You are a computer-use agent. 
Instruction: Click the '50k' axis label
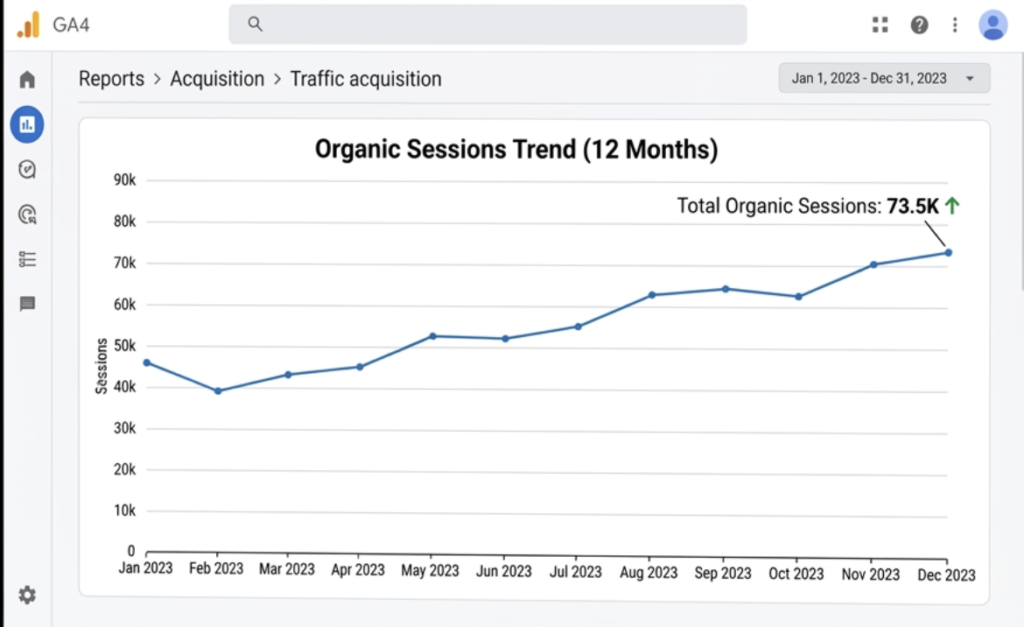tap(125, 346)
